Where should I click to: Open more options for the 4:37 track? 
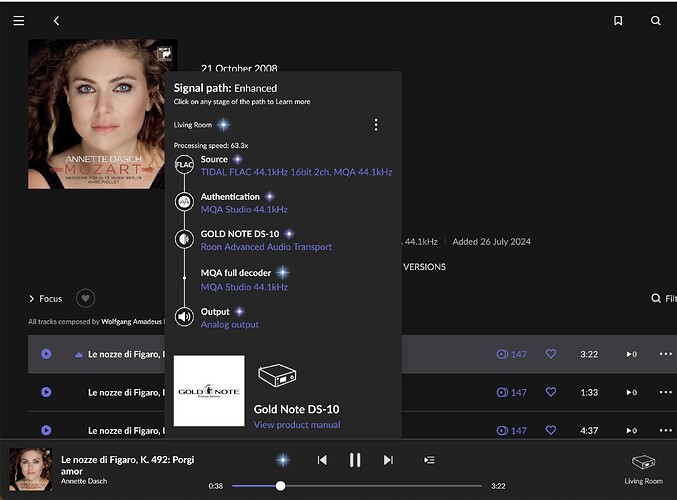pyautogui.click(x=665, y=430)
